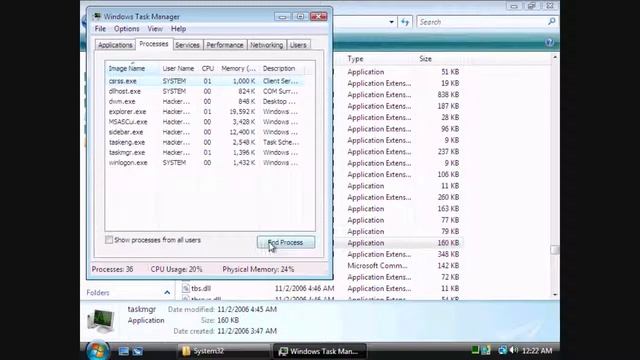Click the Explorer refresh button icon

(405, 22)
